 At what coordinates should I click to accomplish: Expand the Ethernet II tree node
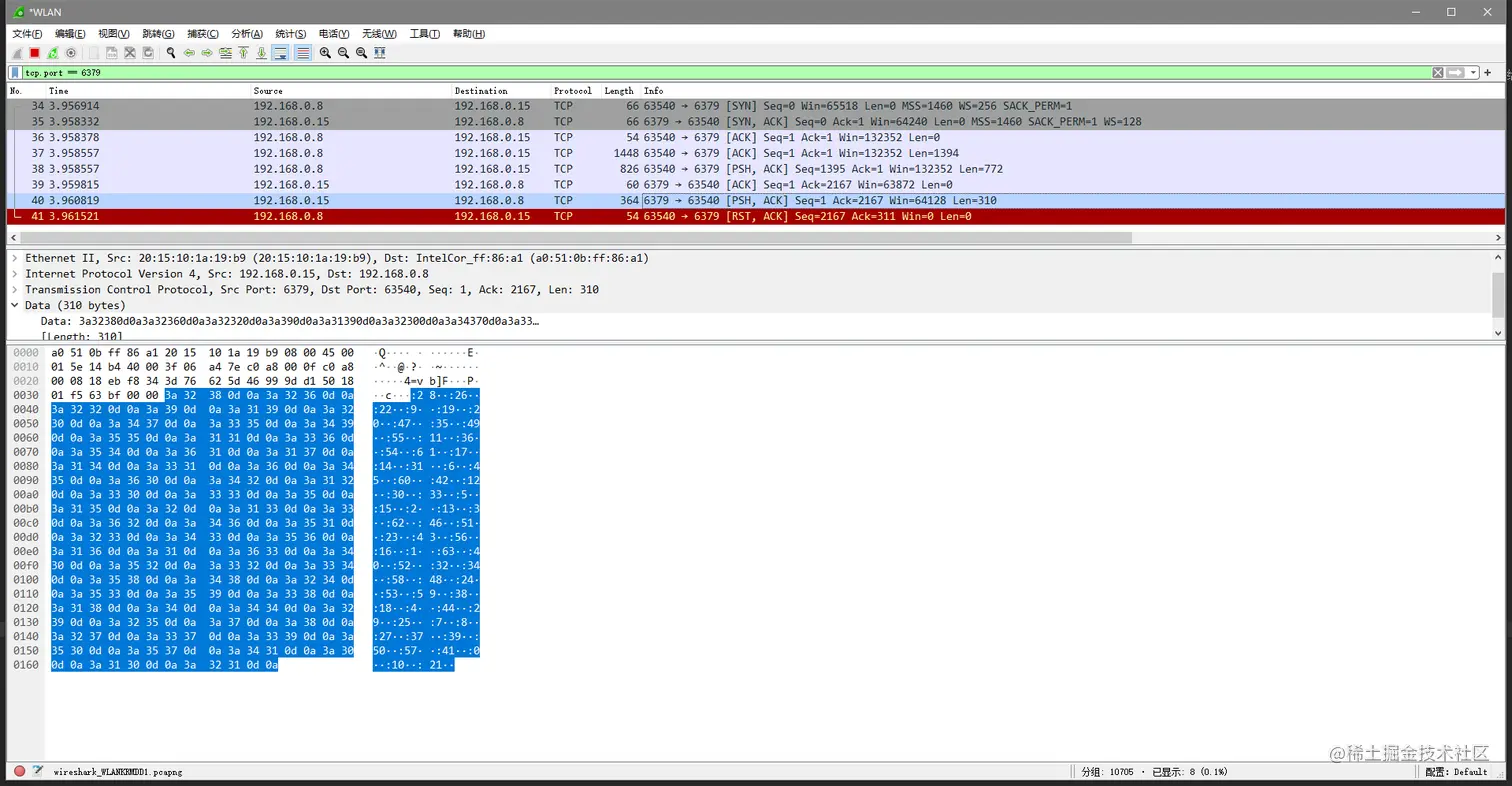pyautogui.click(x=15, y=258)
